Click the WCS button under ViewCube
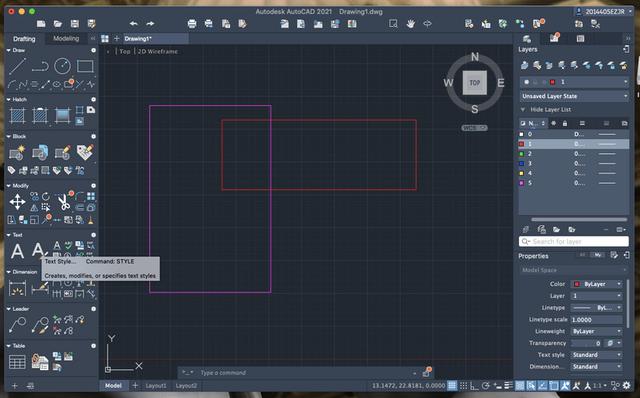Image resolution: width=640 pixels, height=398 pixels. (x=474, y=128)
